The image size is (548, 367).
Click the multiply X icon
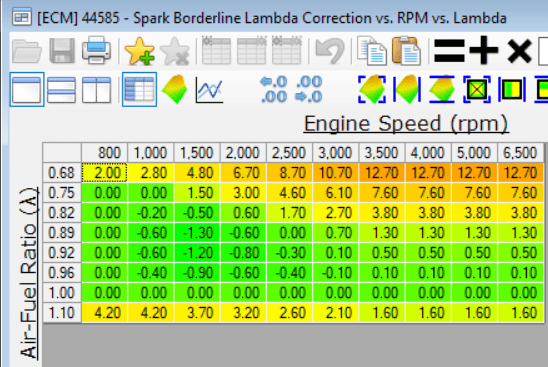pyautogui.click(x=519, y=51)
